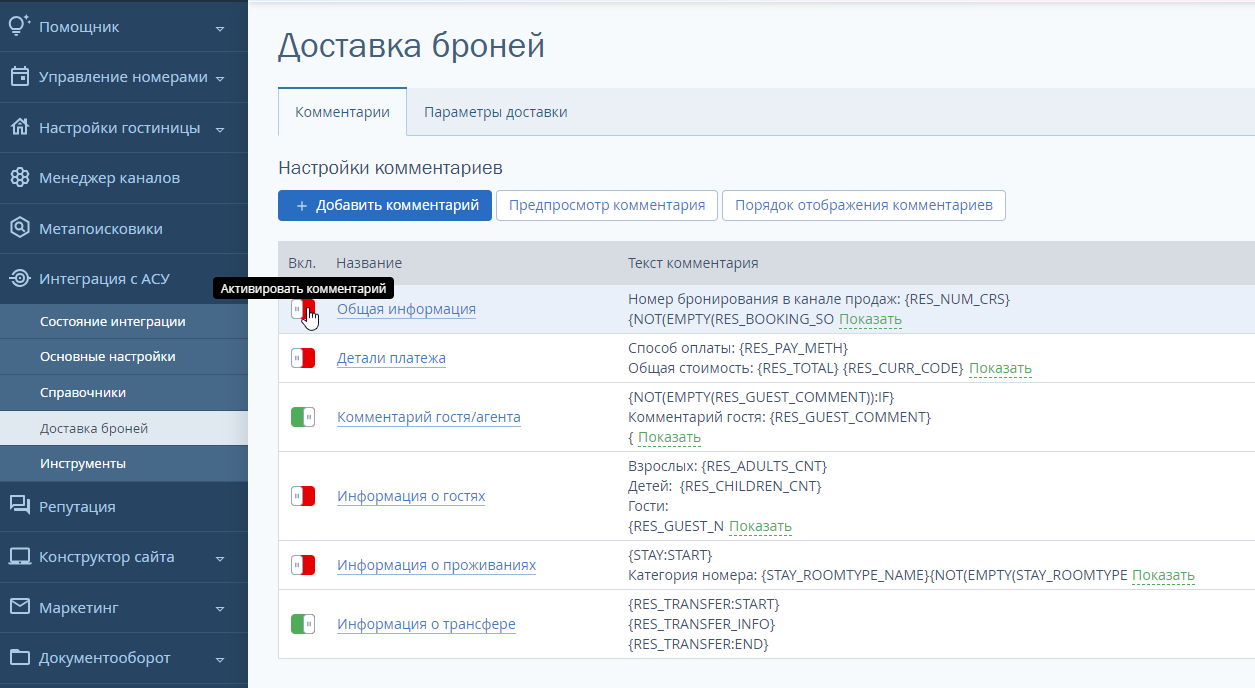Expand the Помощник menu arrow
1255x688 pixels.
pyautogui.click(x=220, y=28)
